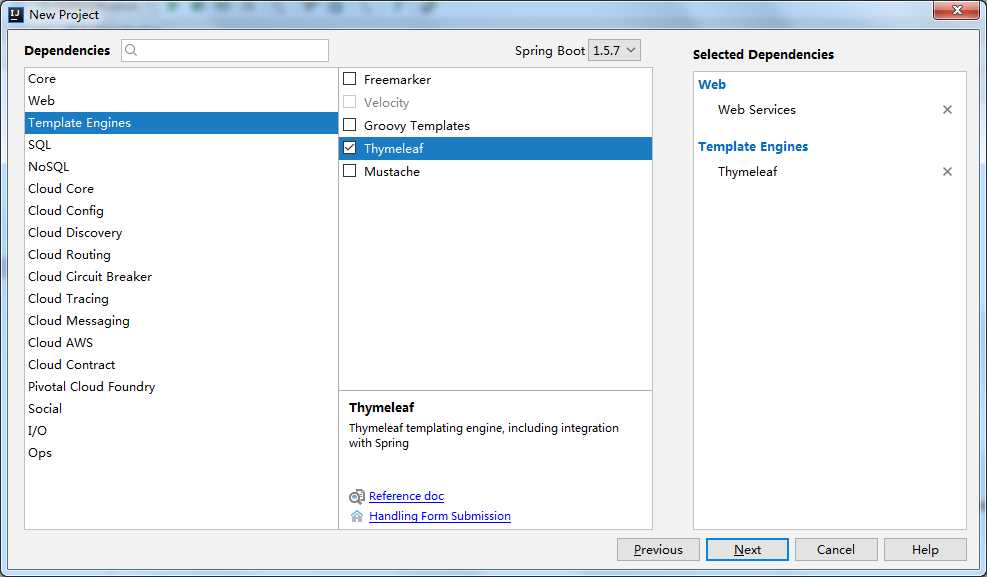Screen dimensions: 987x577
Task: Select the Cloud Tracing category
Action: (181, 299)
